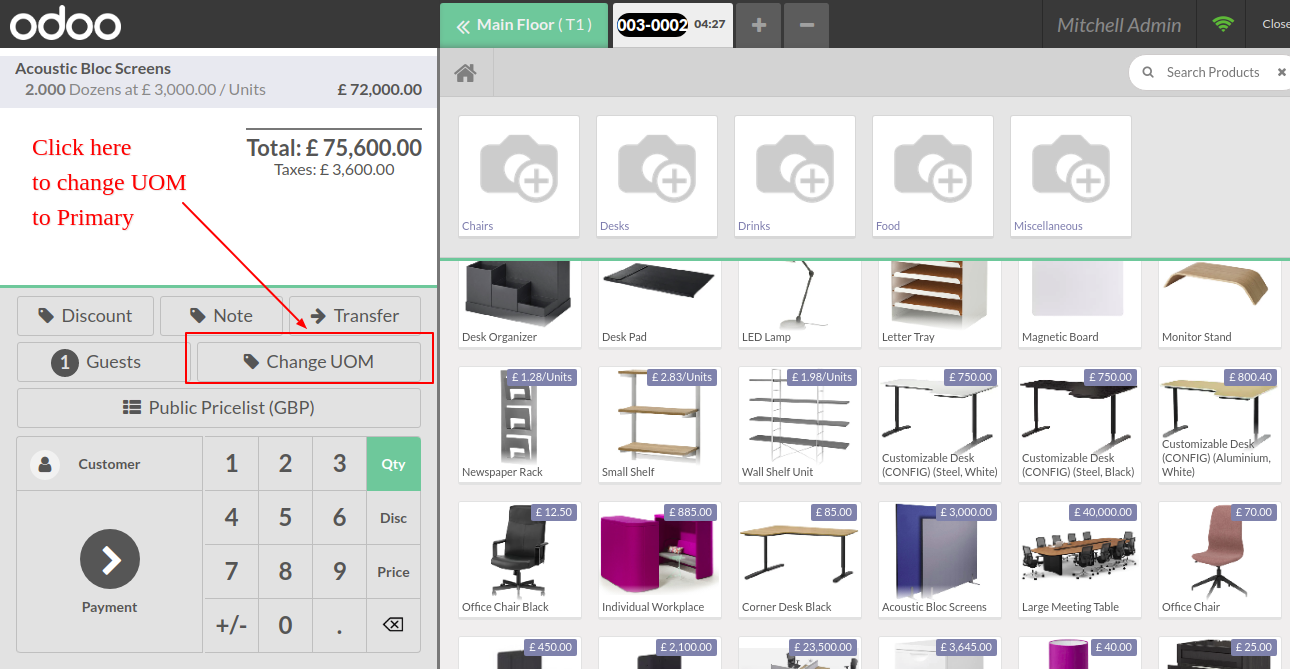Click the magnifier icon in search box

point(1148,72)
